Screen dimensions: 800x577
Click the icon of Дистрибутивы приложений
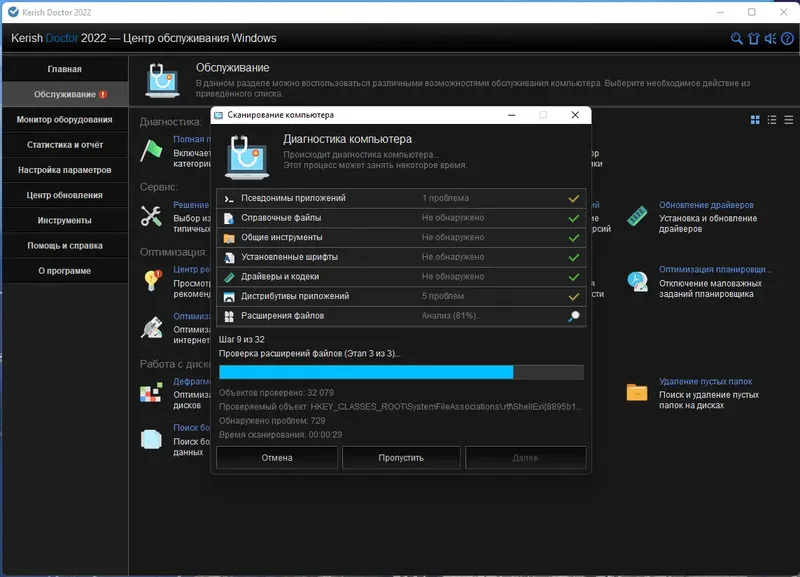[x=229, y=297]
